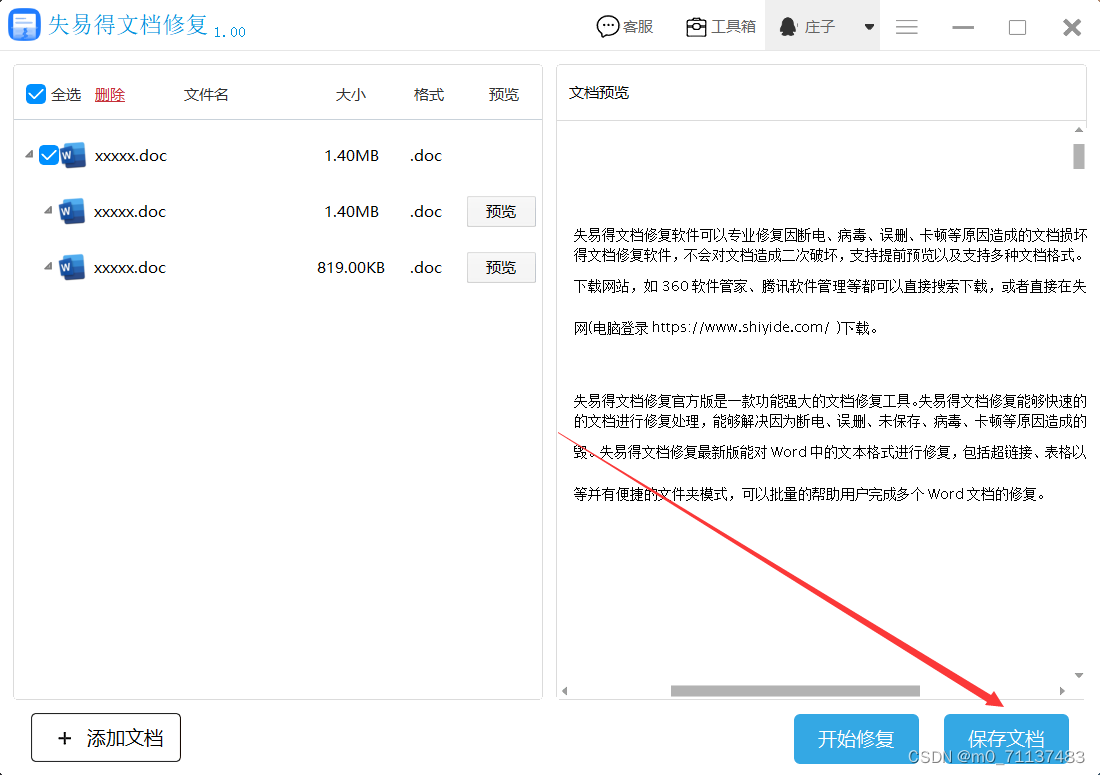This screenshot has width=1100, height=775.
Task: Click the horizontal scrollbar thumb in preview
Action: coord(795,691)
